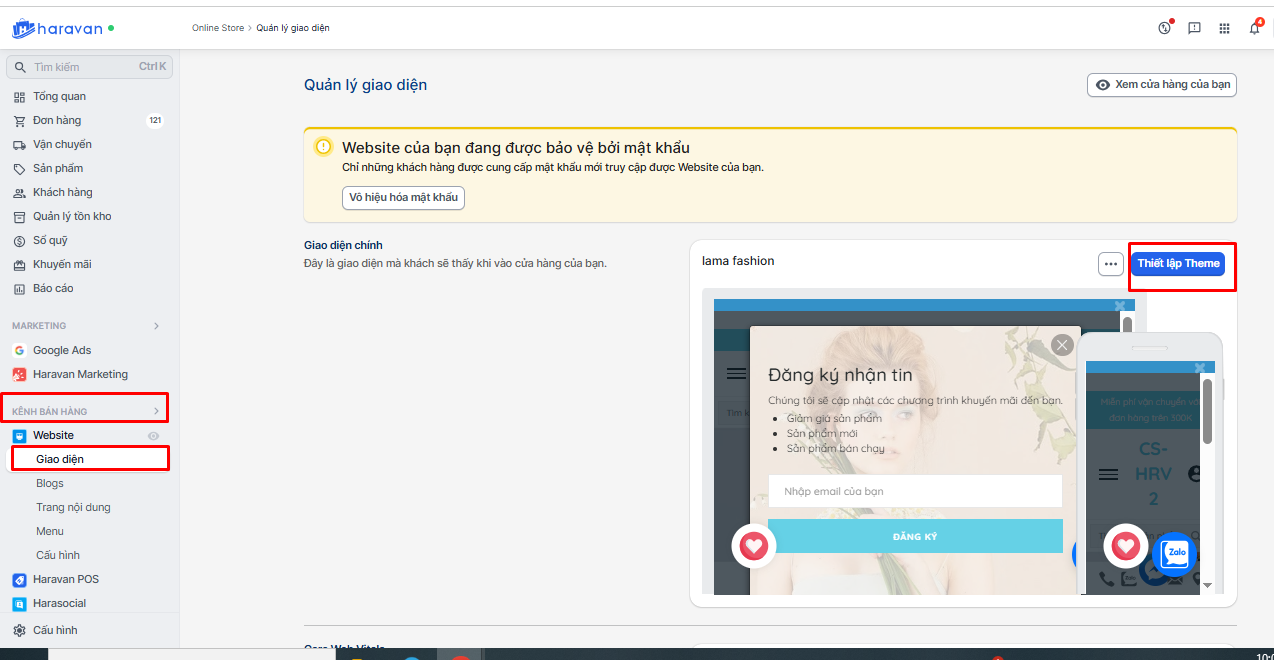Open the three-dots theme options menu
Screen dimensions: 1274x660
1110,264
